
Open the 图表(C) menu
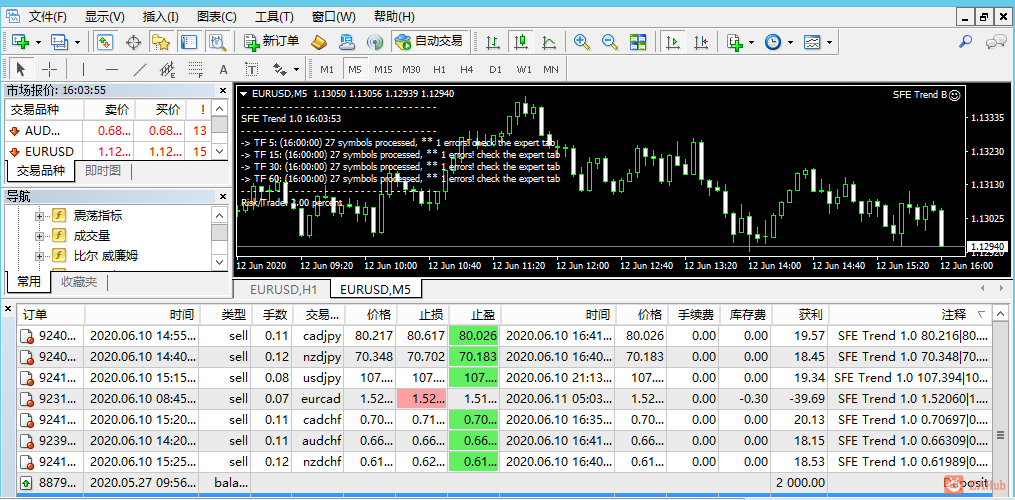coord(217,16)
